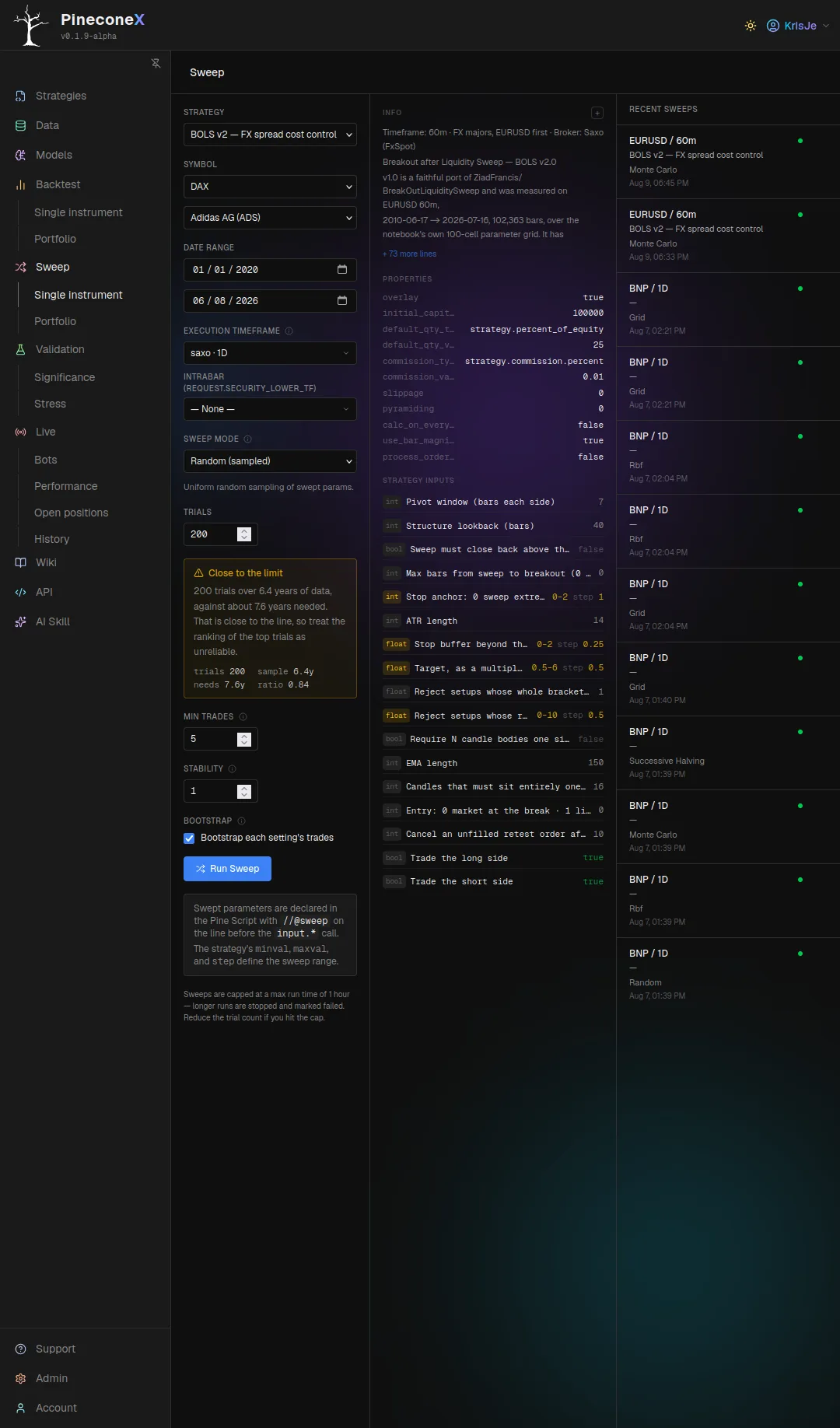This screenshot has height=1428, width=840.
Task: Open Single instrument under Backtest
Action: pyautogui.click(x=79, y=212)
